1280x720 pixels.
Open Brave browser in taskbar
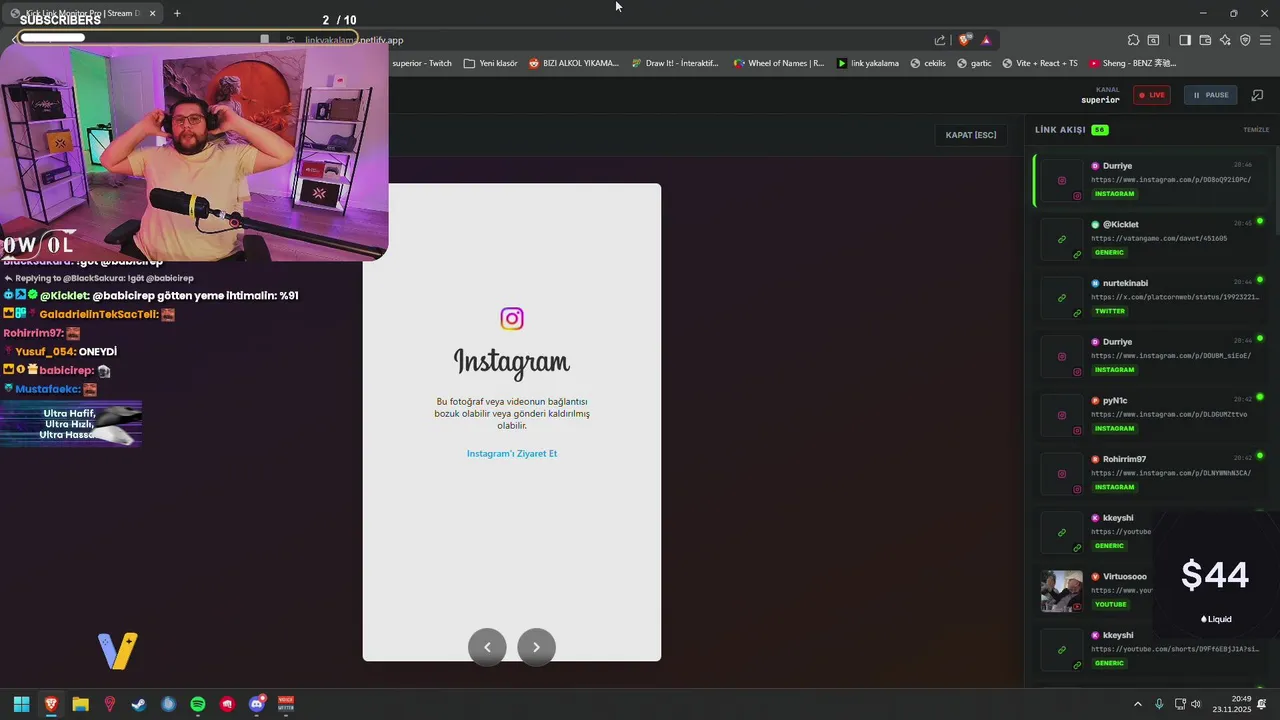(x=51, y=704)
